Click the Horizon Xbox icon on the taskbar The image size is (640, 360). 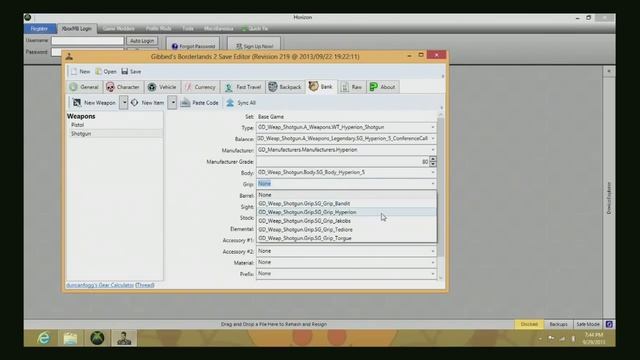coord(97,338)
